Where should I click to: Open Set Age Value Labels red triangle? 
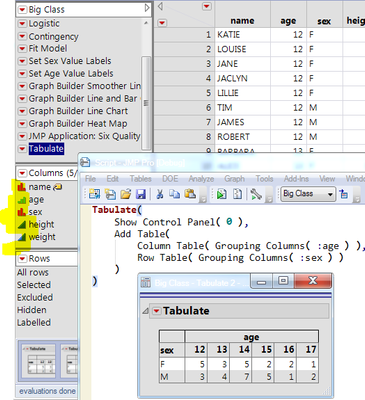pyautogui.click(x=22, y=74)
